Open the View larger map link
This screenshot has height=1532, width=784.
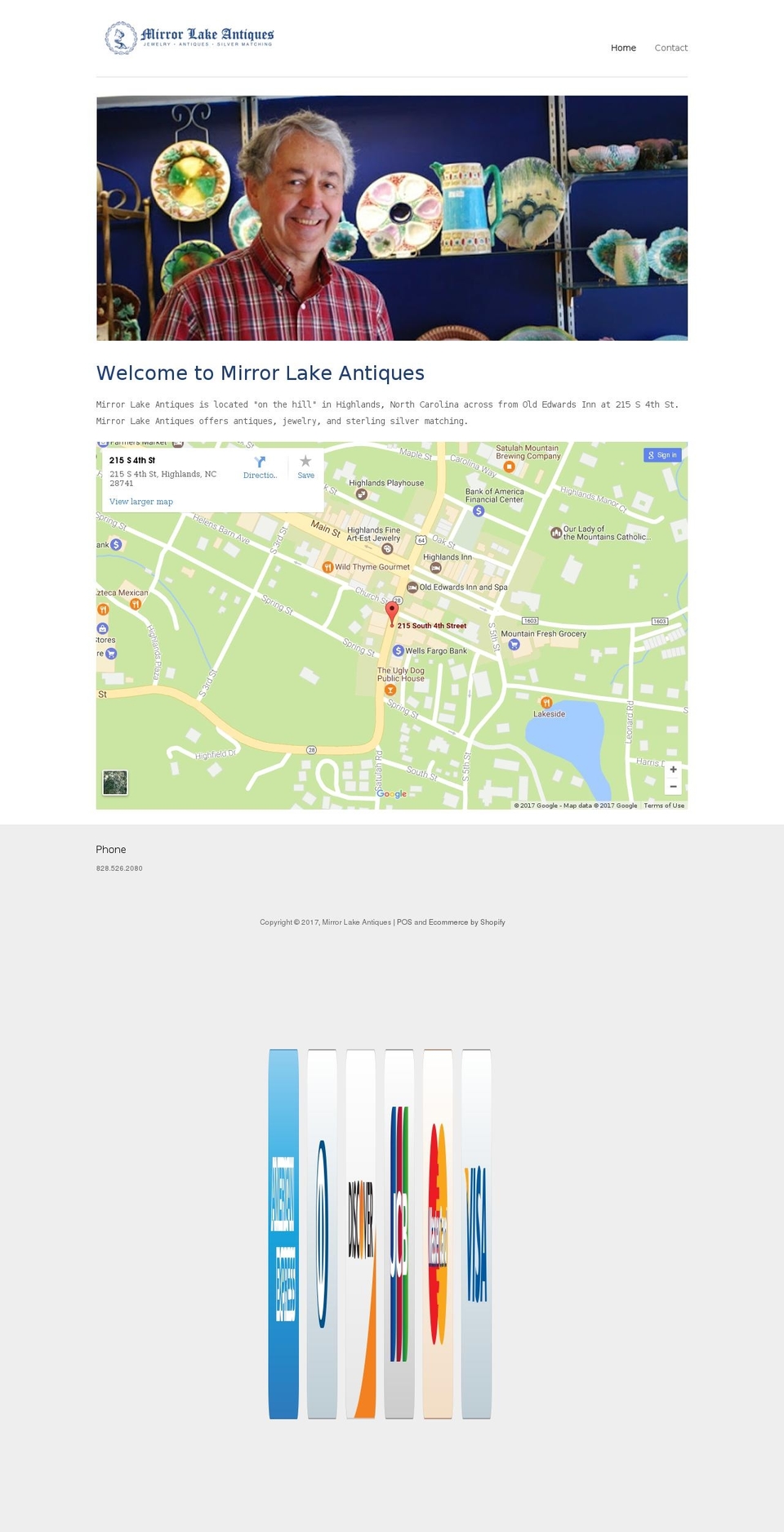pyautogui.click(x=141, y=502)
